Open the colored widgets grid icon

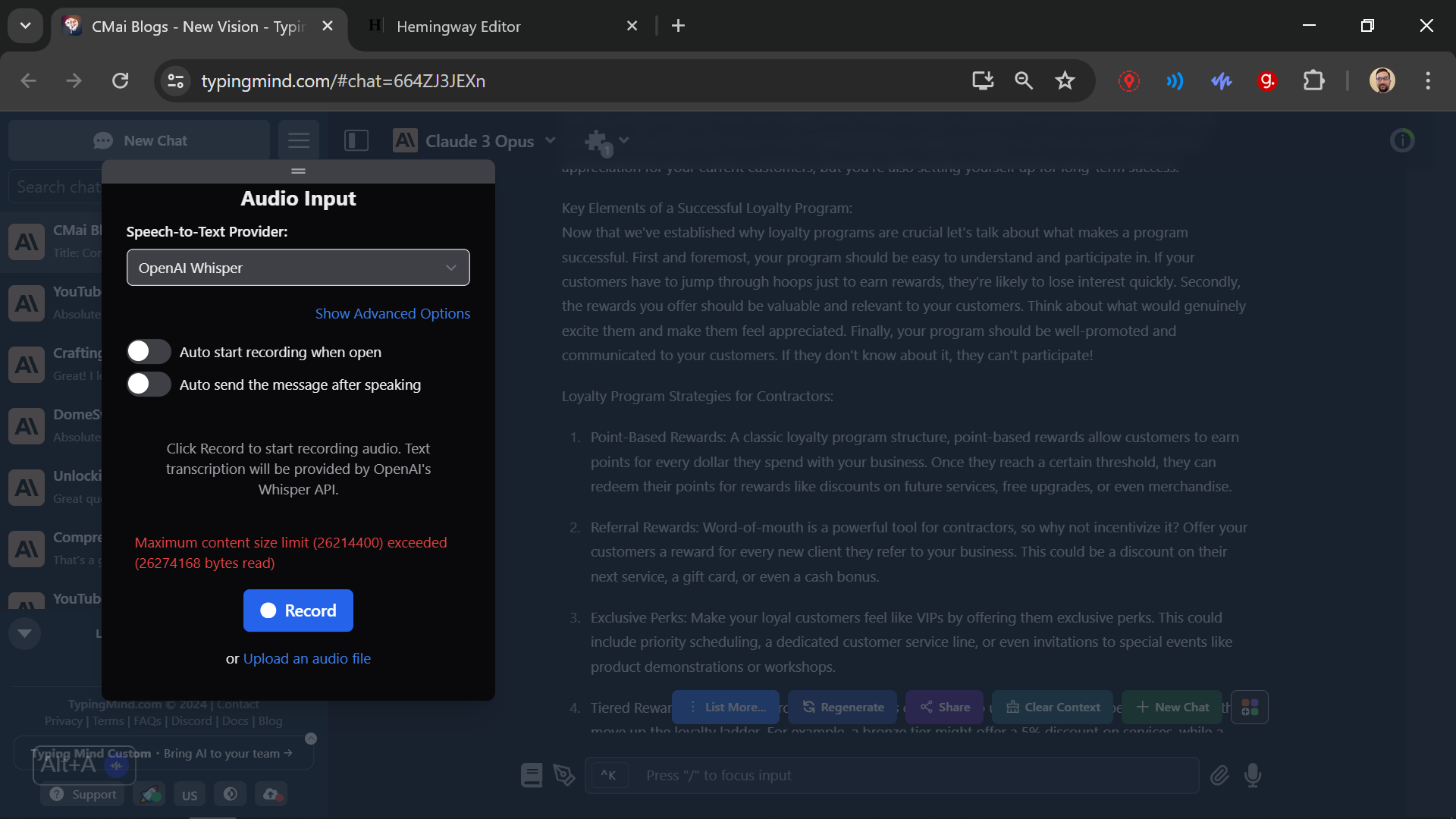(x=1250, y=707)
